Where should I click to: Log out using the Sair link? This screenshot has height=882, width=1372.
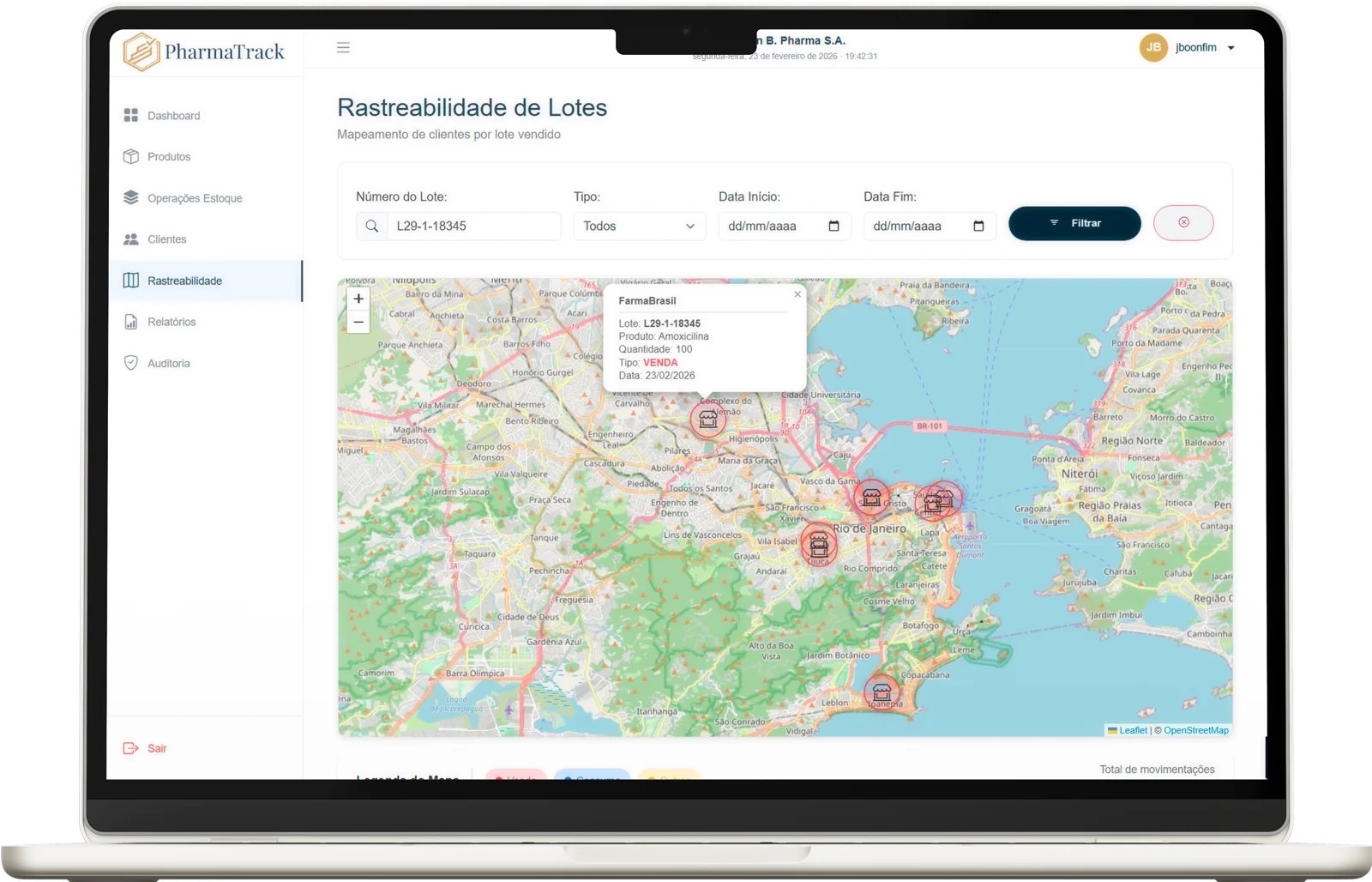click(145, 748)
